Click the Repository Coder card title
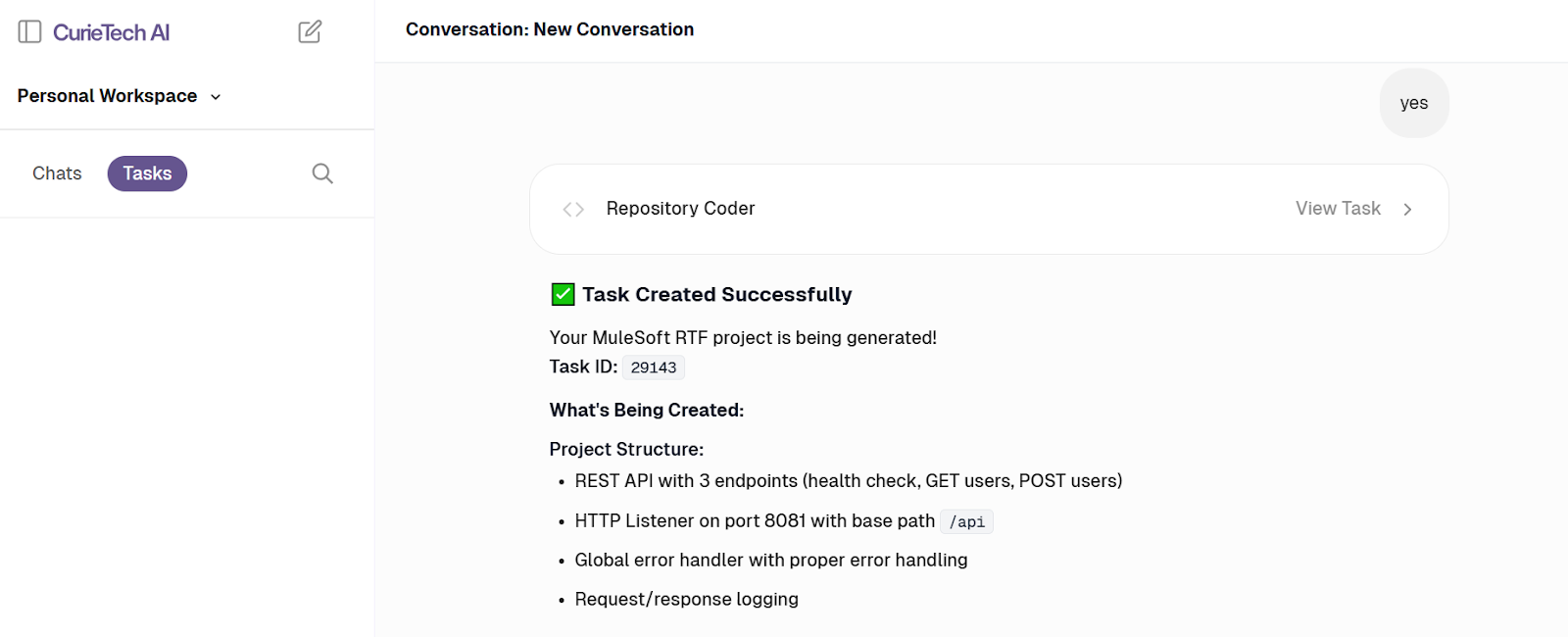 pyautogui.click(x=680, y=209)
